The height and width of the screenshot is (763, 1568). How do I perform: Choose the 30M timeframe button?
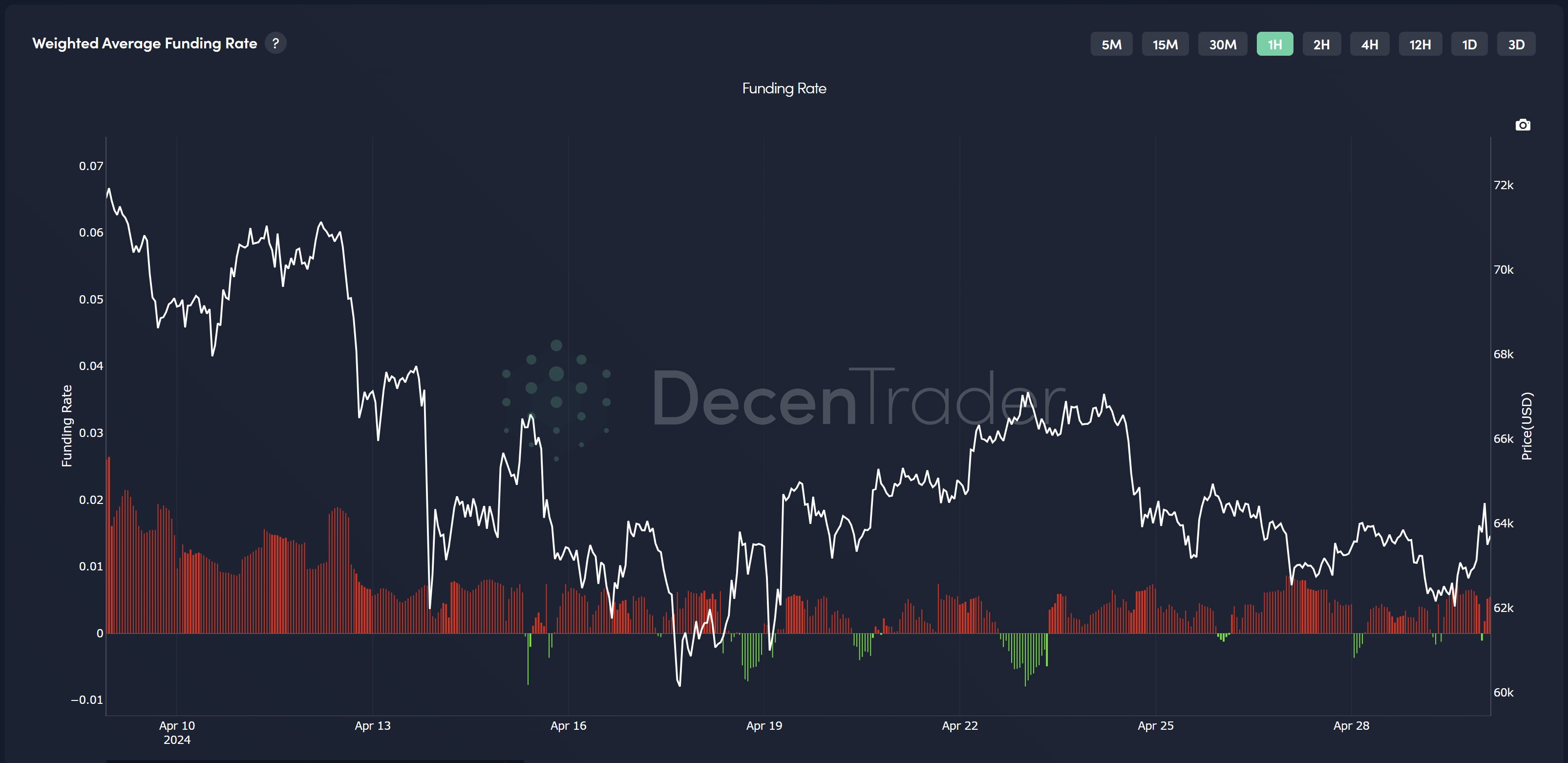coord(1222,44)
